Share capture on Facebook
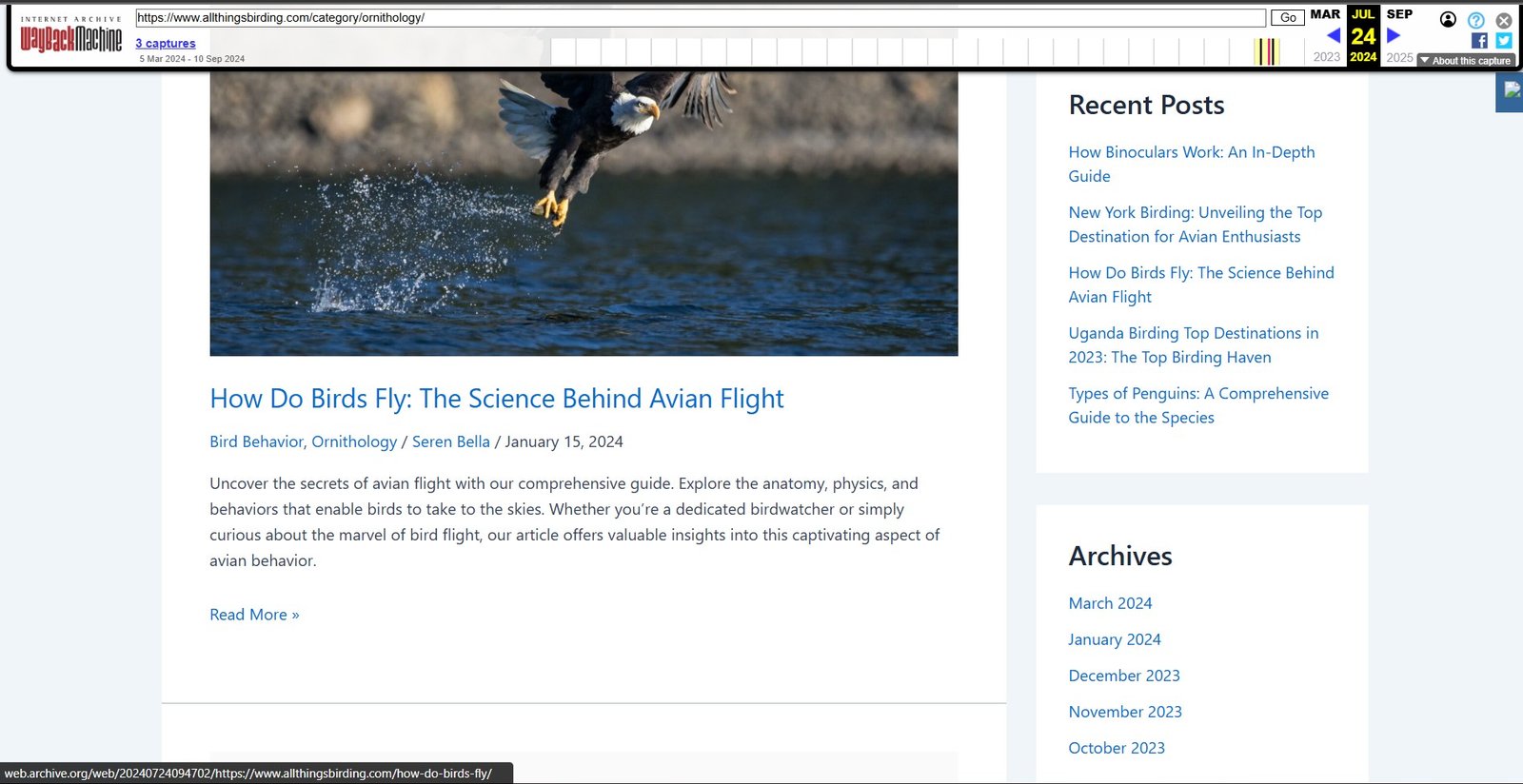Image resolution: width=1523 pixels, height=784 pixels. (1479, 40)
